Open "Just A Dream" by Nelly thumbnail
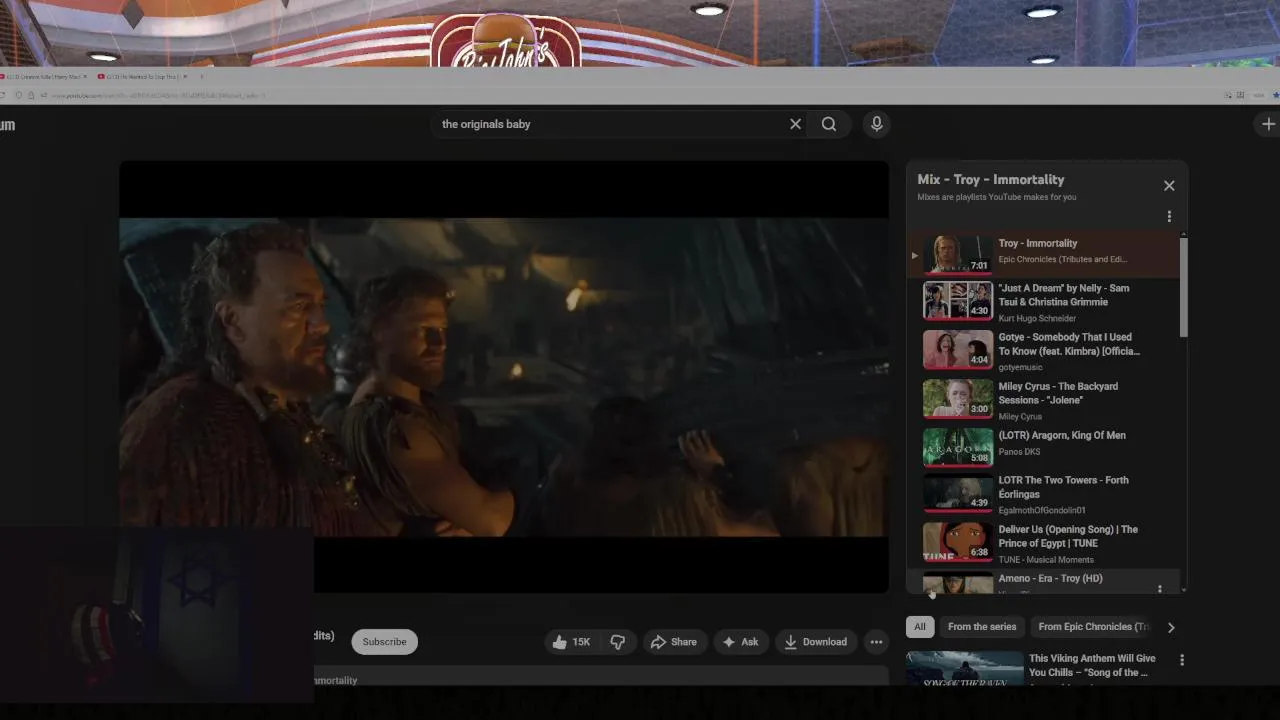1280x720 pixels. pos(958,300)
